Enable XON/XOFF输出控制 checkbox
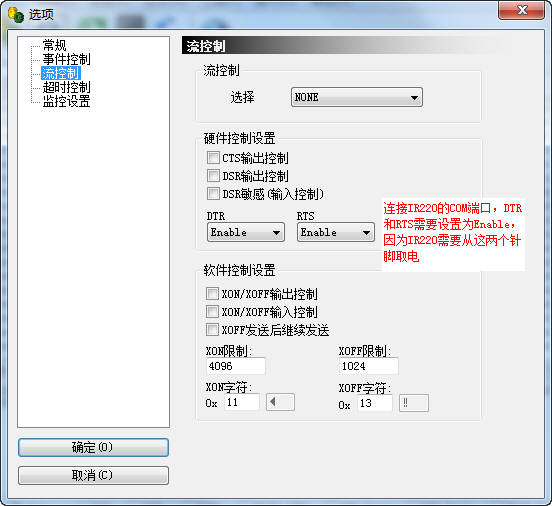This screenshot has width=552, height=506. (212, 294)
